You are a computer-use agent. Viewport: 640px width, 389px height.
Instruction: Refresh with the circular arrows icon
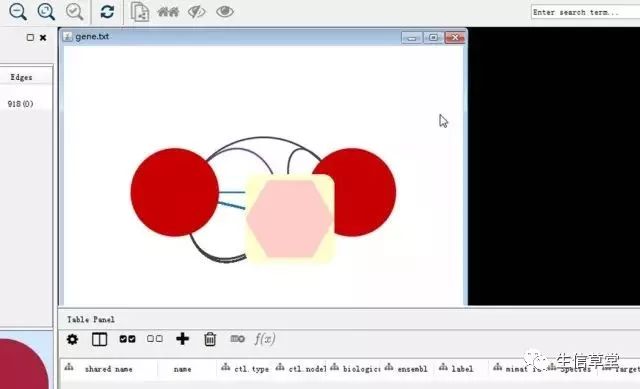click(x=107, y=11)
